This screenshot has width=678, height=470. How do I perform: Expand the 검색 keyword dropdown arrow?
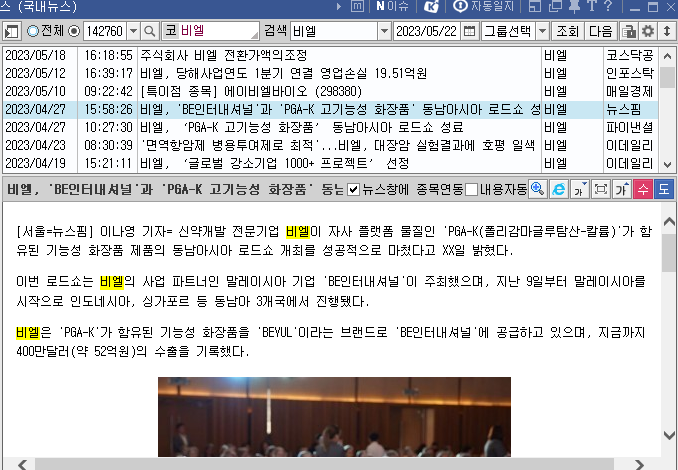click(384, 31)
